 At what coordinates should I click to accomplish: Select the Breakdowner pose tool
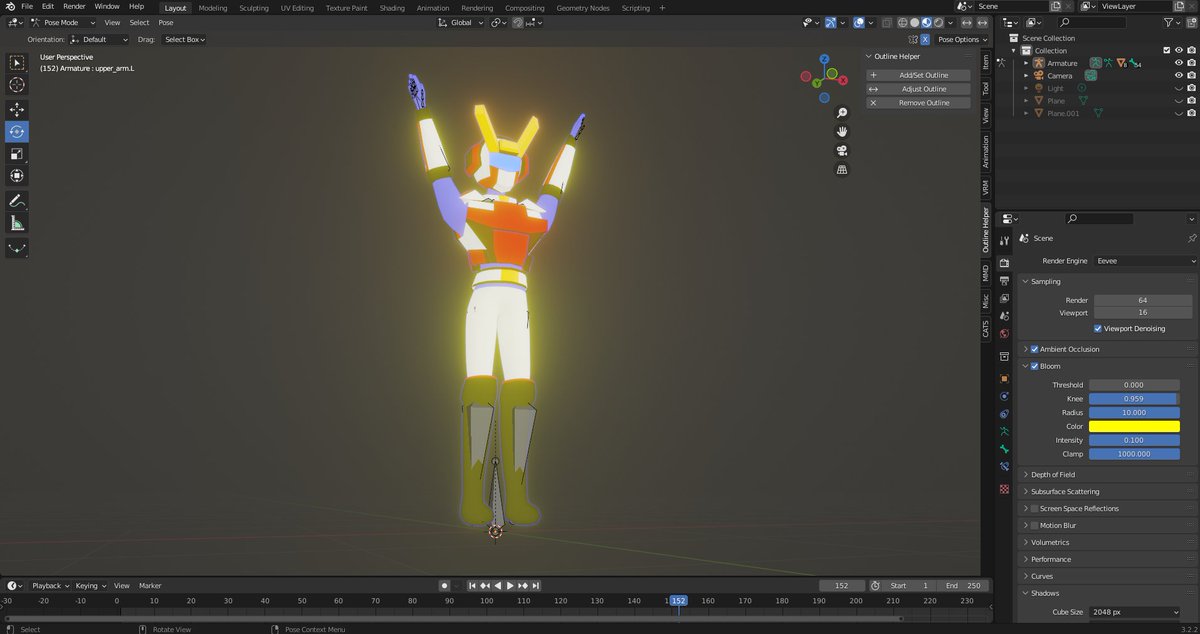coord(17,248)
